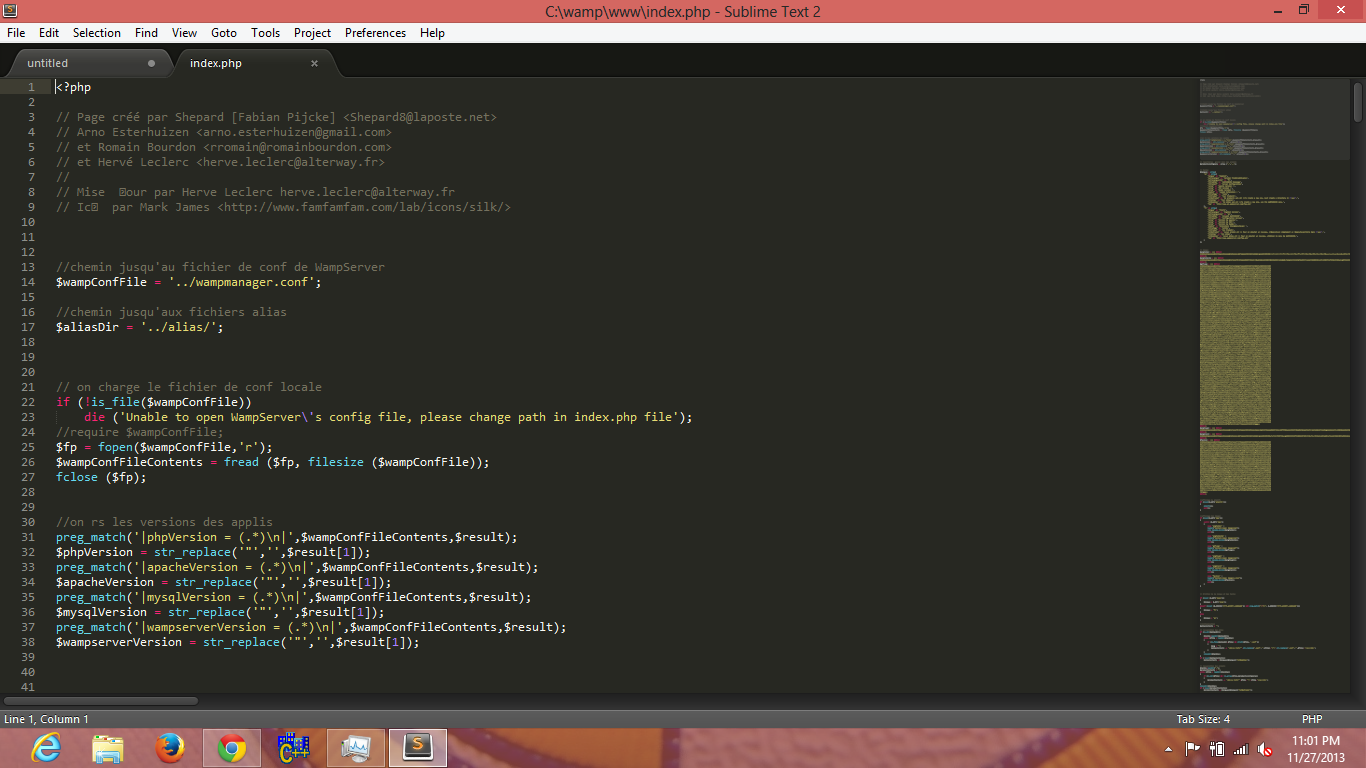
Task: Click the "$apacheVersion = str_replace" line
Action: pos(223,582)
